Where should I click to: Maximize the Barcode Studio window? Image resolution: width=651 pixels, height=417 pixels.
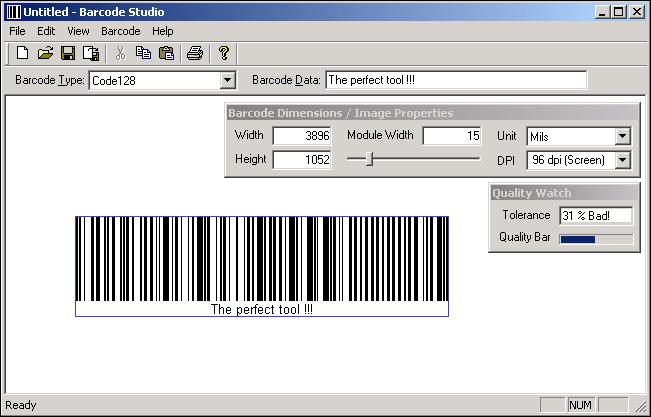[x=619, y=12]
